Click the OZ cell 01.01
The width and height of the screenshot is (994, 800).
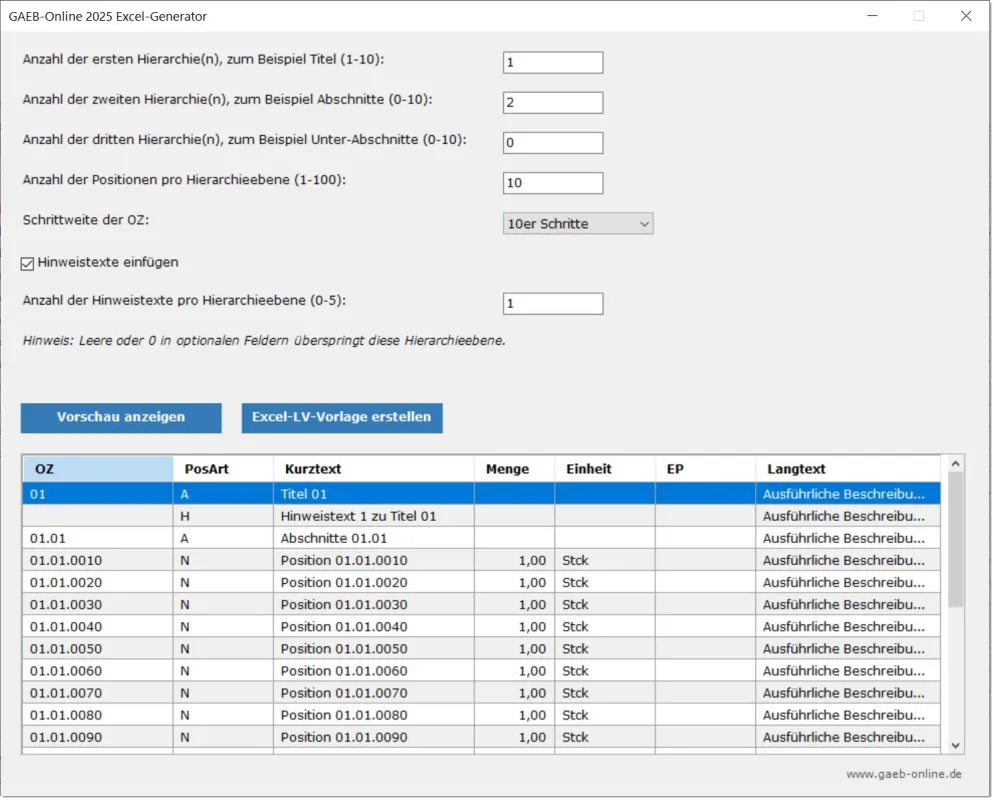(98, 538)
